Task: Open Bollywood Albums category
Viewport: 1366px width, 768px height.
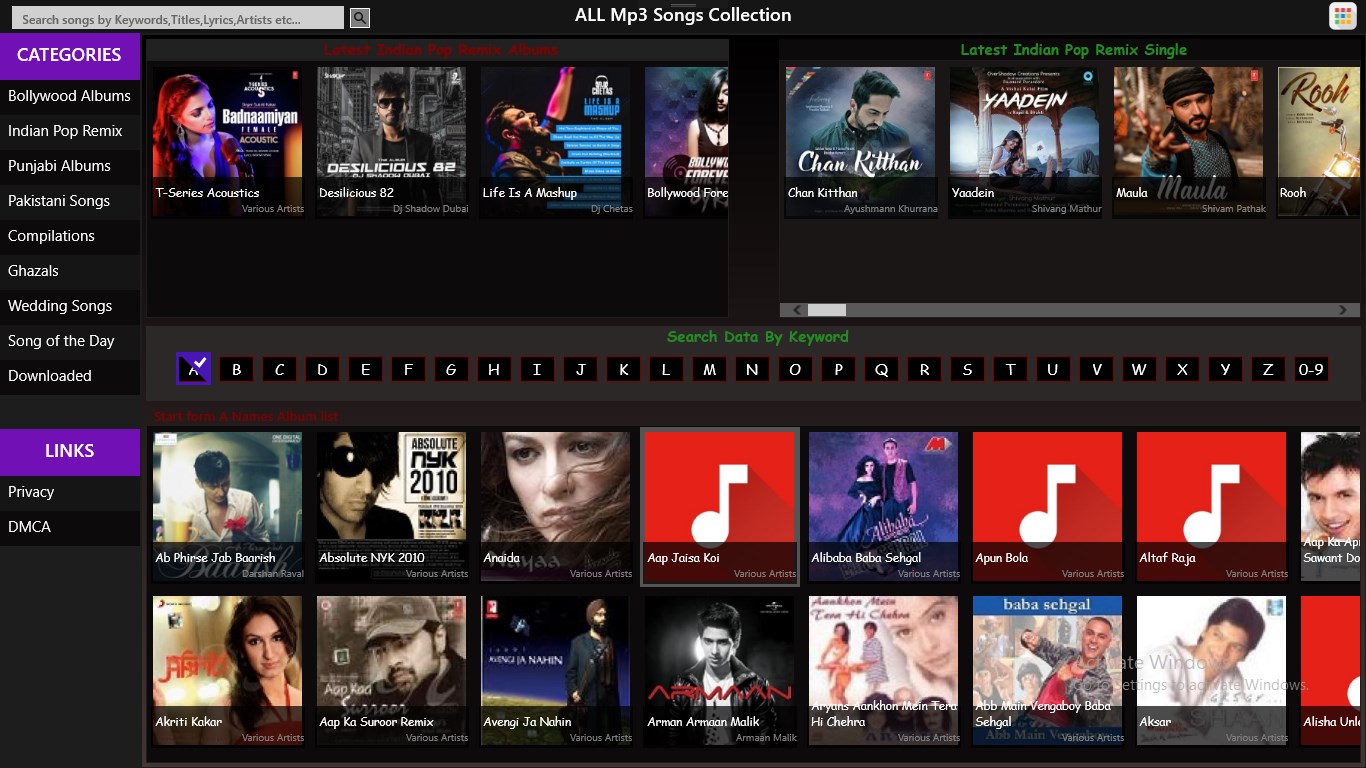Action: (70, 96)
